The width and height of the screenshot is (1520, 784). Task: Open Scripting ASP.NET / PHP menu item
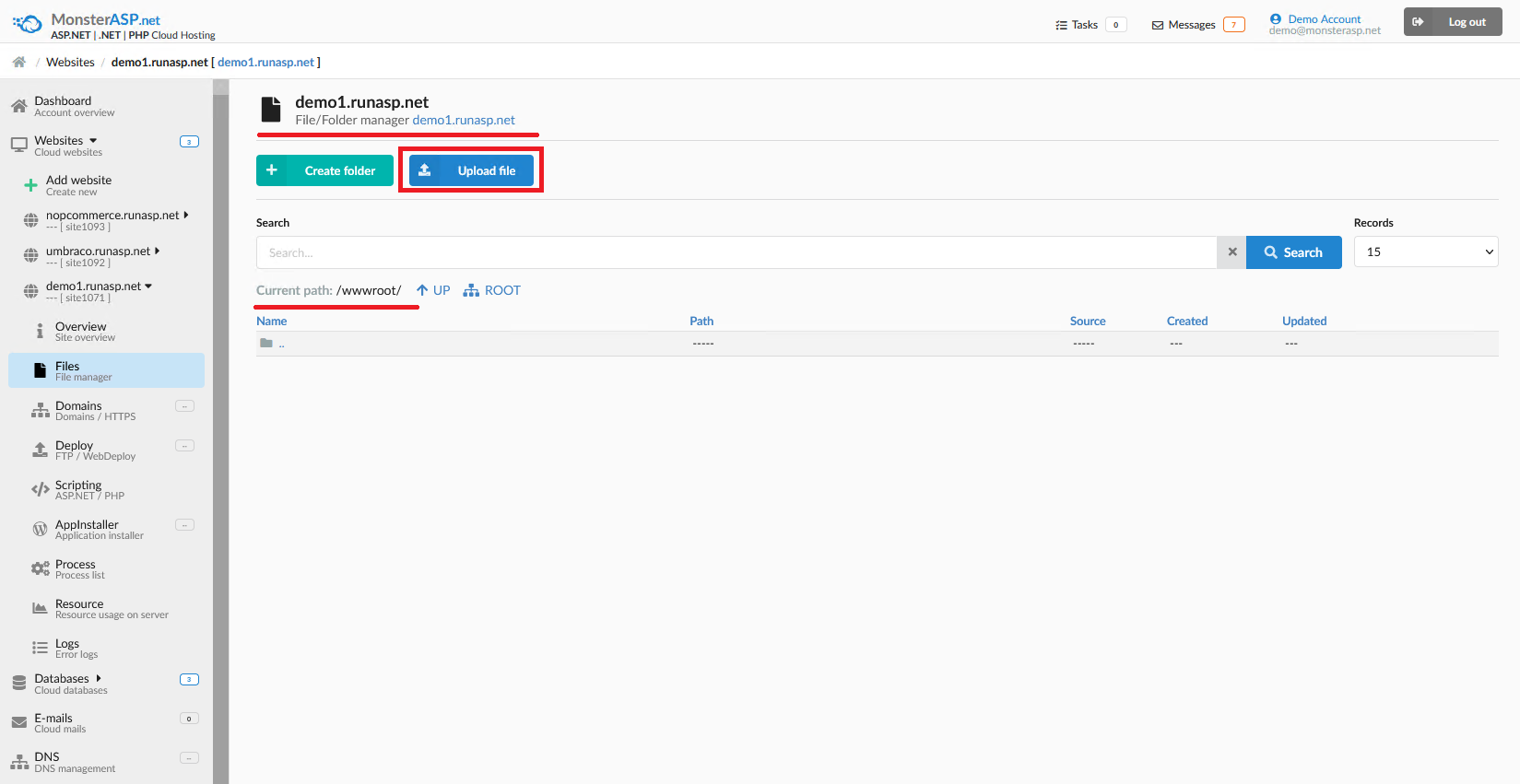106,489
